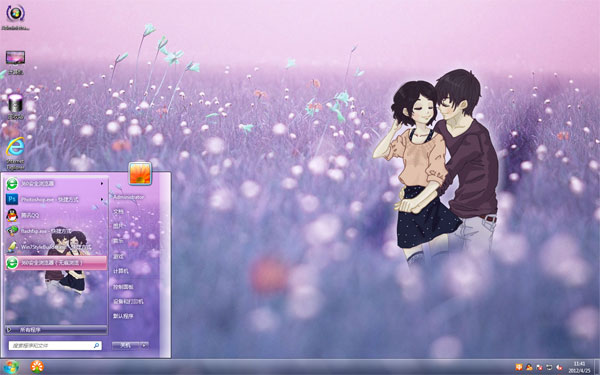Viewport: 600px width, 375px height.
Task: Open Photoshop.exe shortcut in Start menu
Action: pos(56,199)
